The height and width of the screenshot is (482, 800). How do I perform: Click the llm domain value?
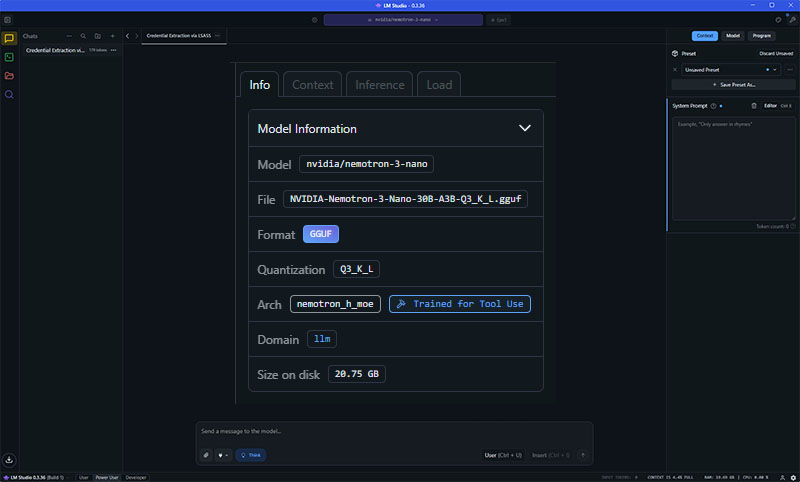(322, 339)
